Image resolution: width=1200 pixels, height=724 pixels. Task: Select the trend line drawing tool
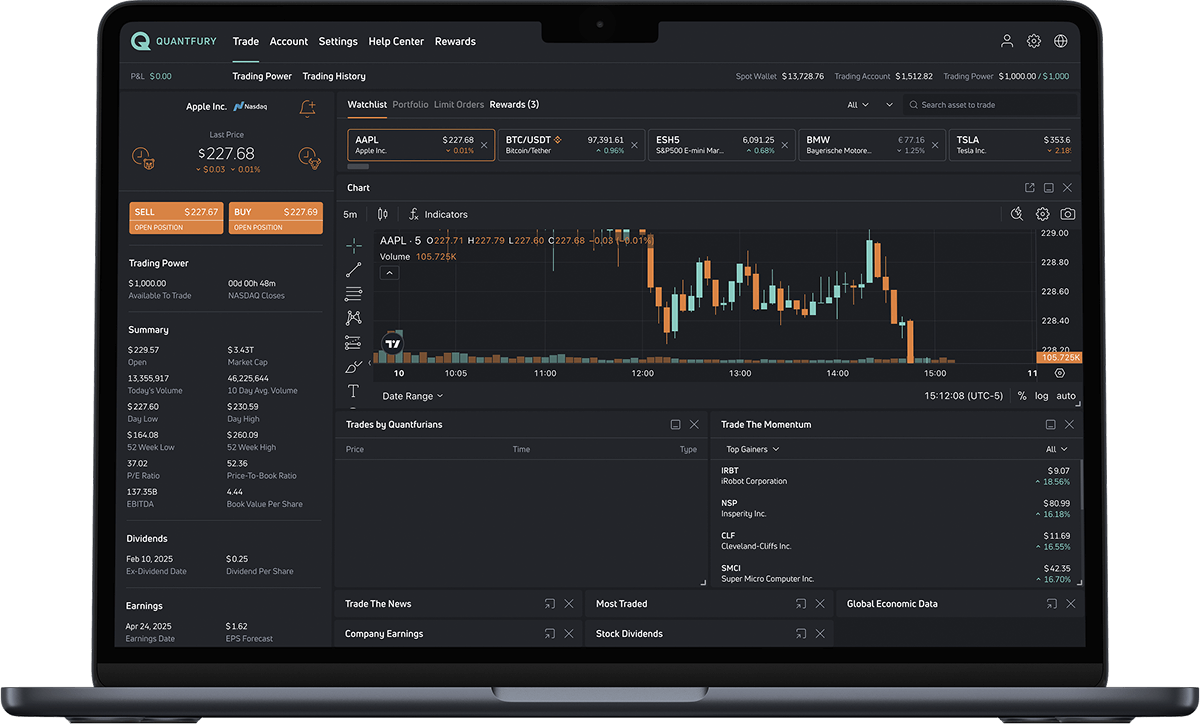354,269
